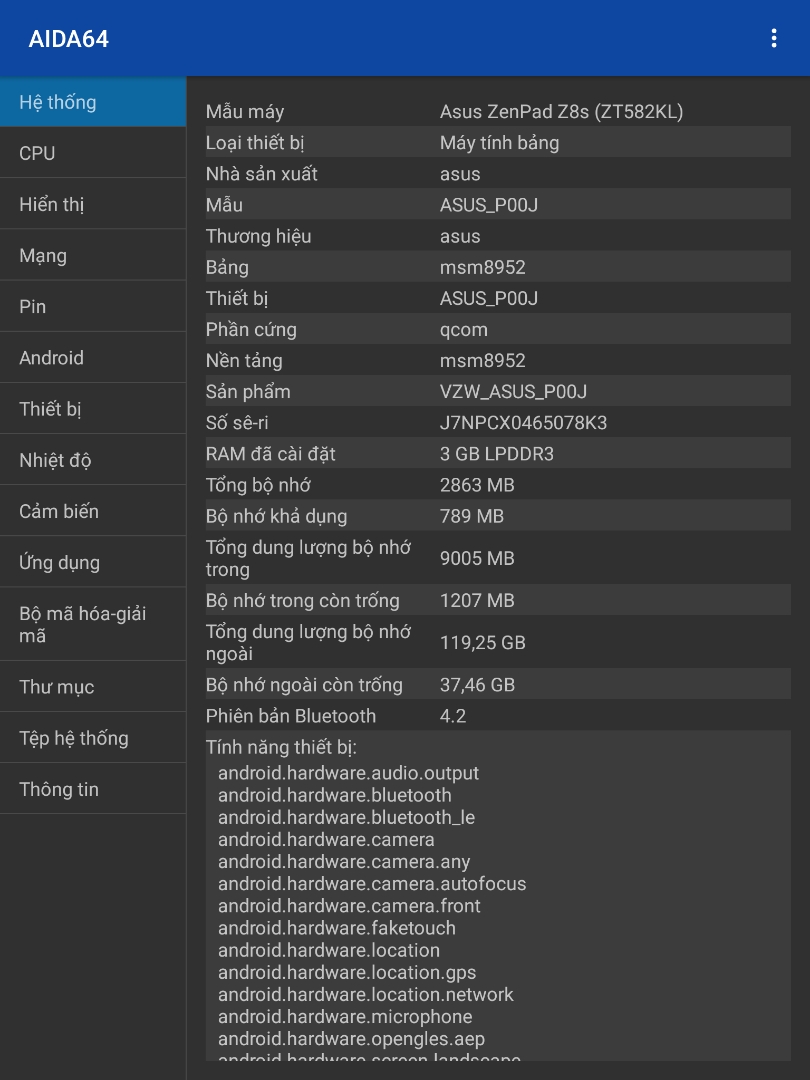Select android.hardware.location.network entry

366,994
